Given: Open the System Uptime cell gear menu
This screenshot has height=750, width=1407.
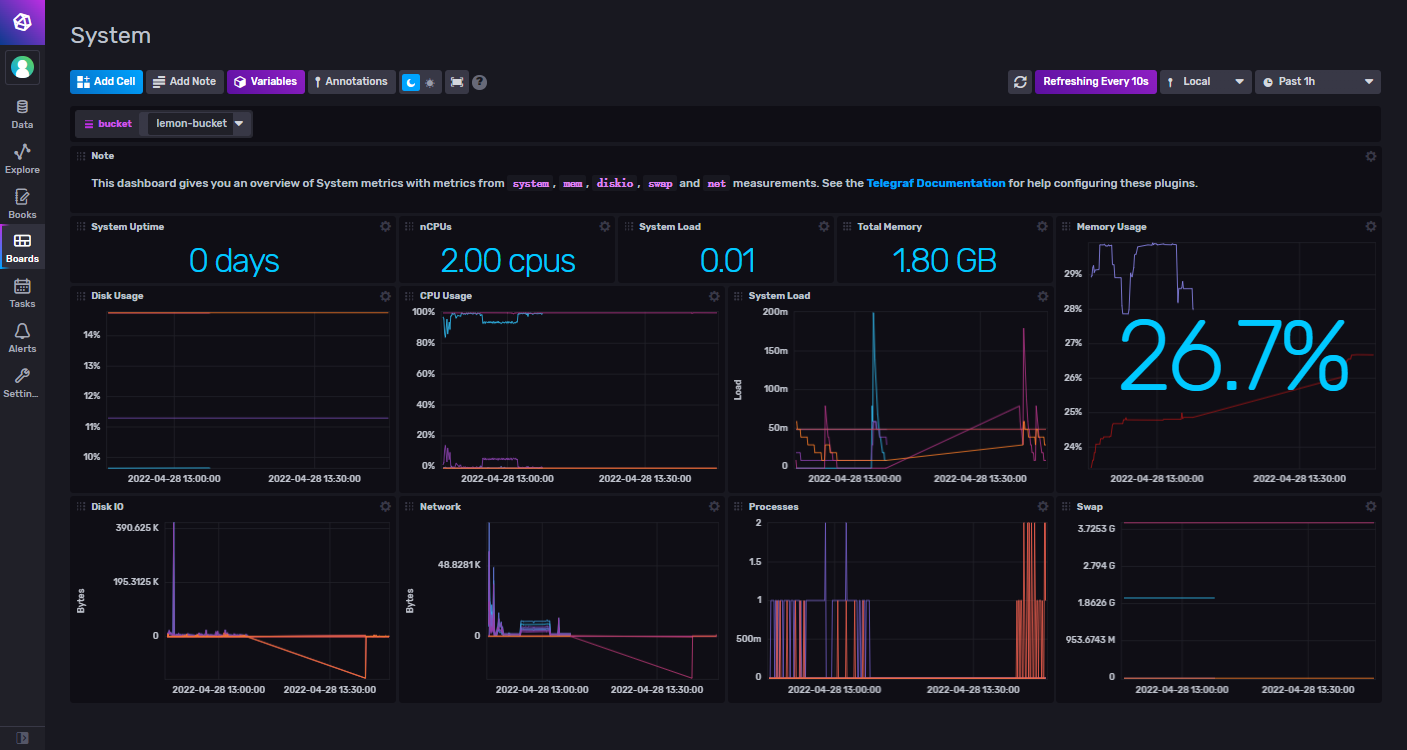Looking at the screenshot, I should [385, 227].
